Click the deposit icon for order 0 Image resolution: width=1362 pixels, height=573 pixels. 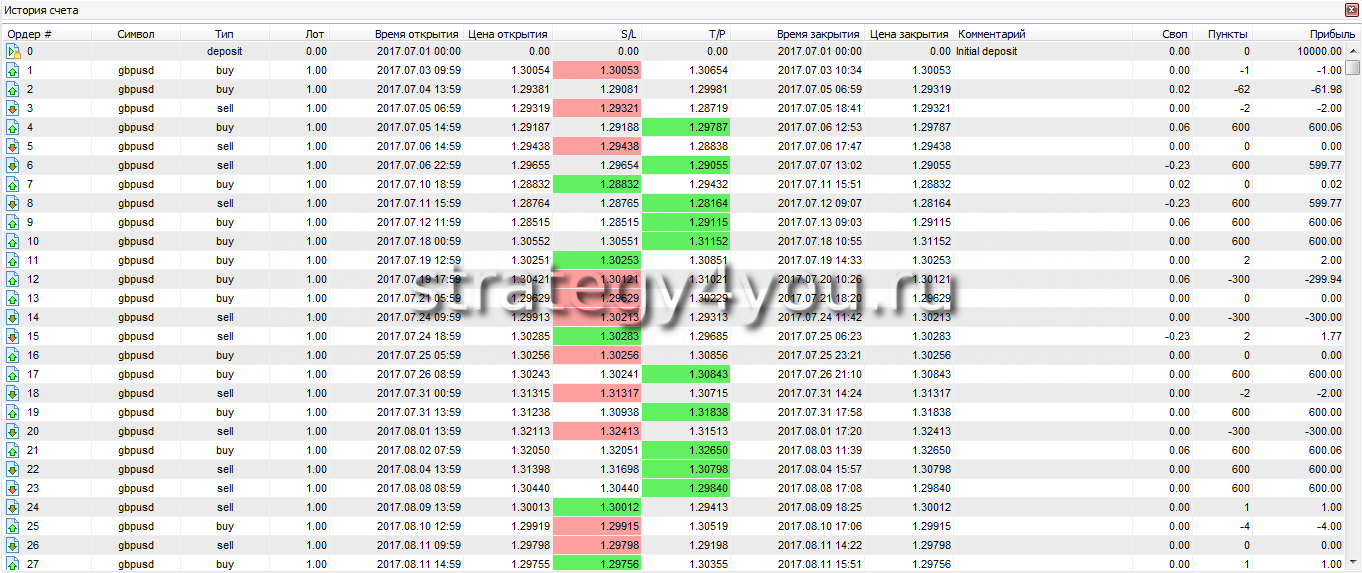pos(13,51)
